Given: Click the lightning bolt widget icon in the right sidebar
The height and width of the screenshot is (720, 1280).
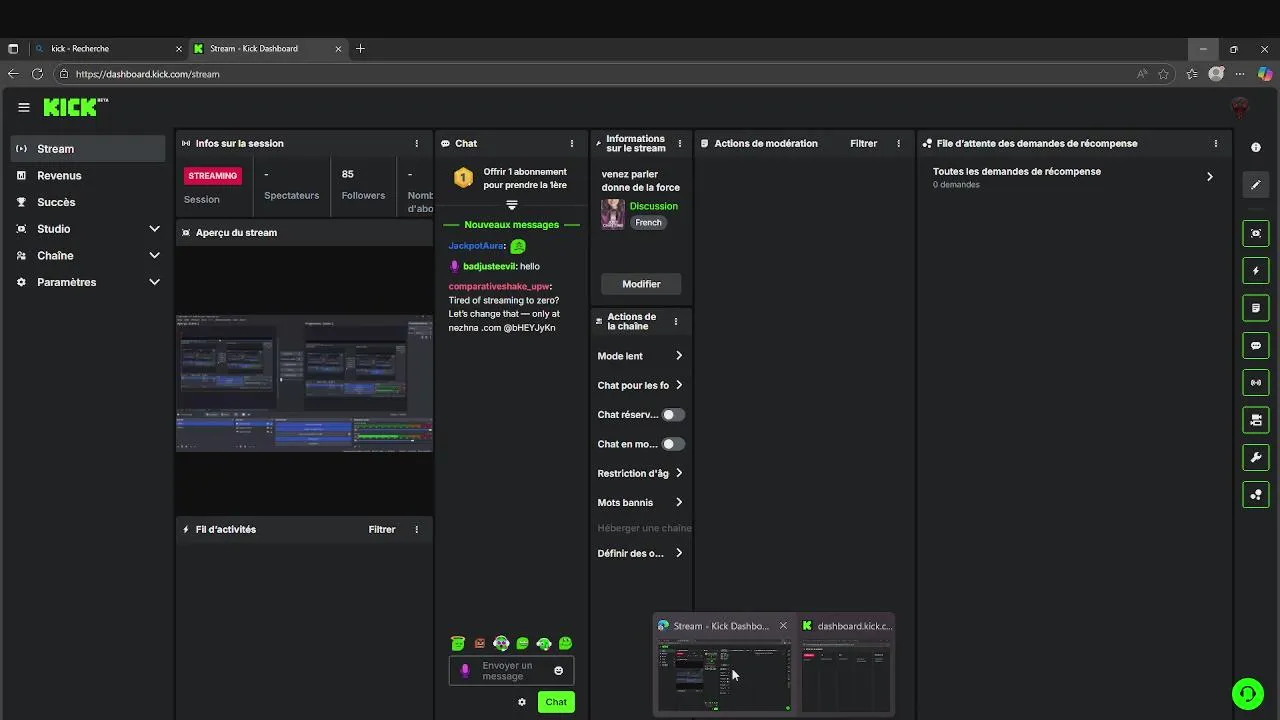Looking at the screenshot, I should (1256, 271).
